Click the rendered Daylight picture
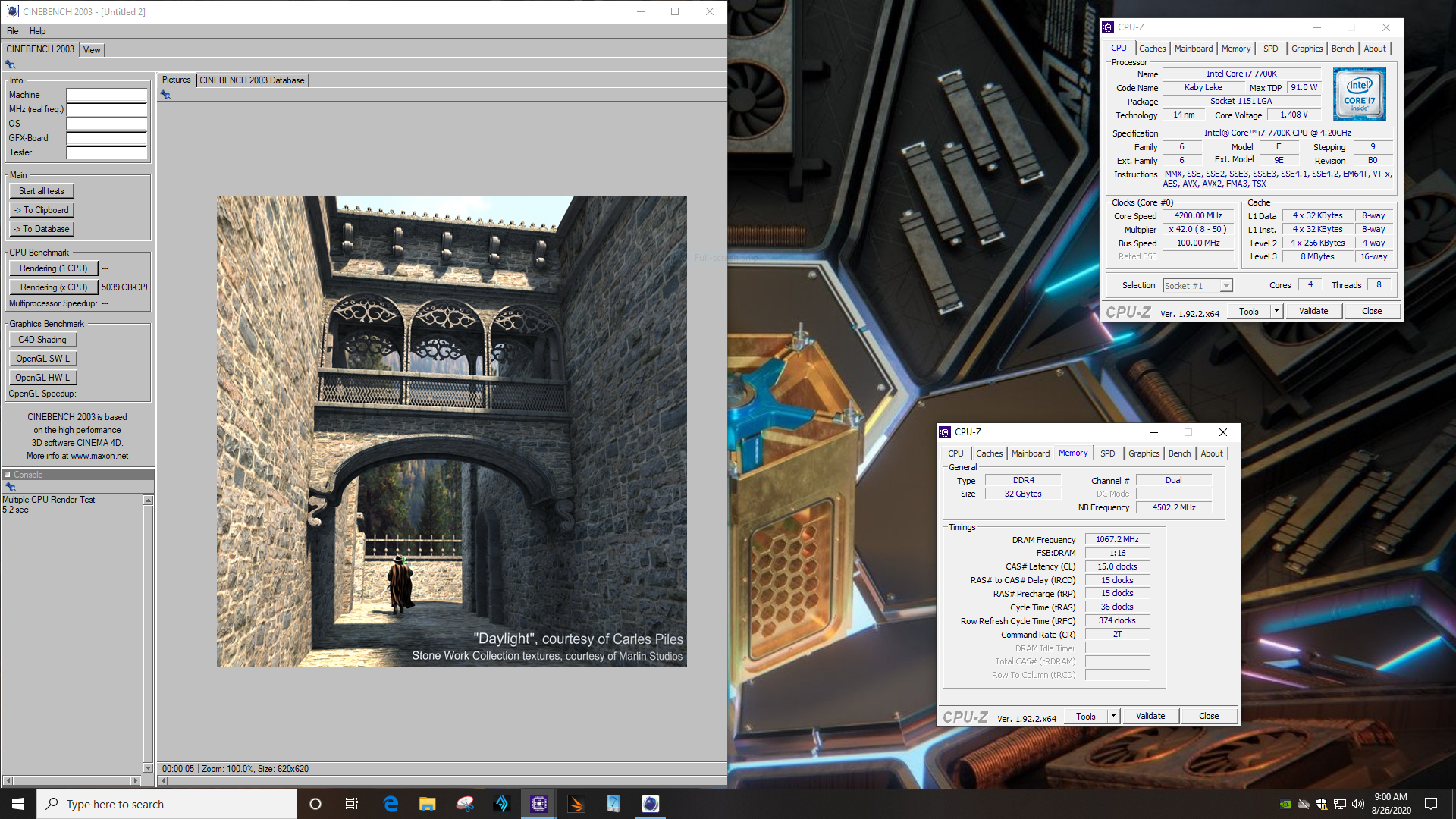Screen dimensions: 1456x819 [x=452, y=431]
